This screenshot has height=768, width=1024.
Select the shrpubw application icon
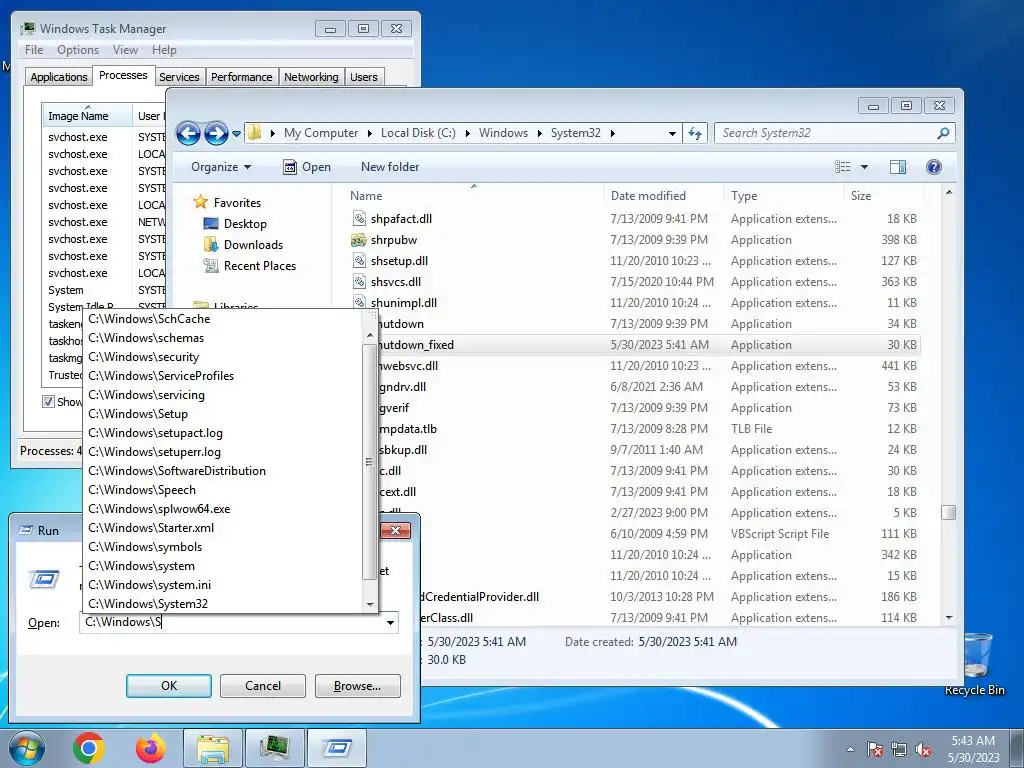pyautogui.click(x=359, y=240)
